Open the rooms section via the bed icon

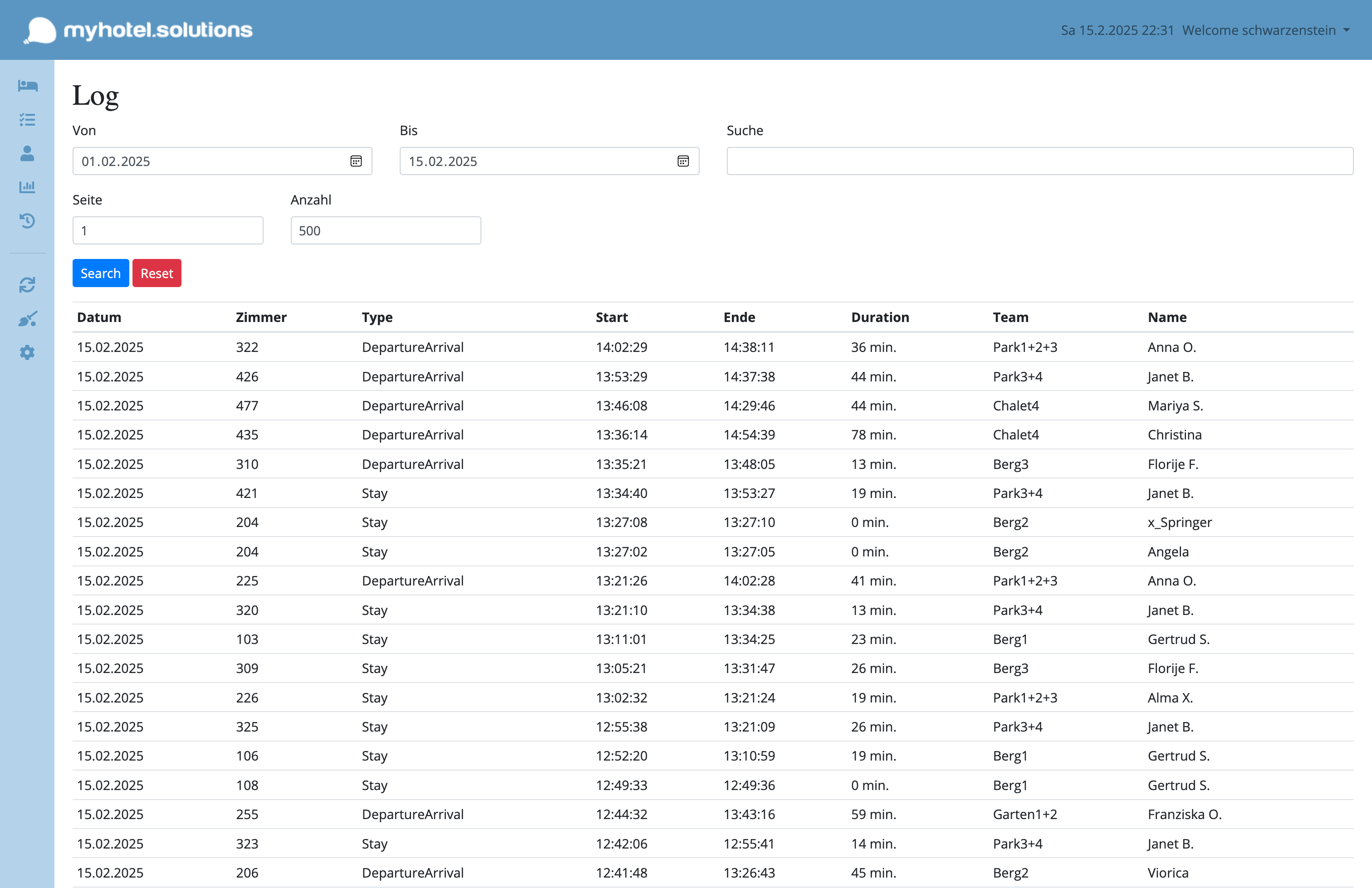point(27,85)
